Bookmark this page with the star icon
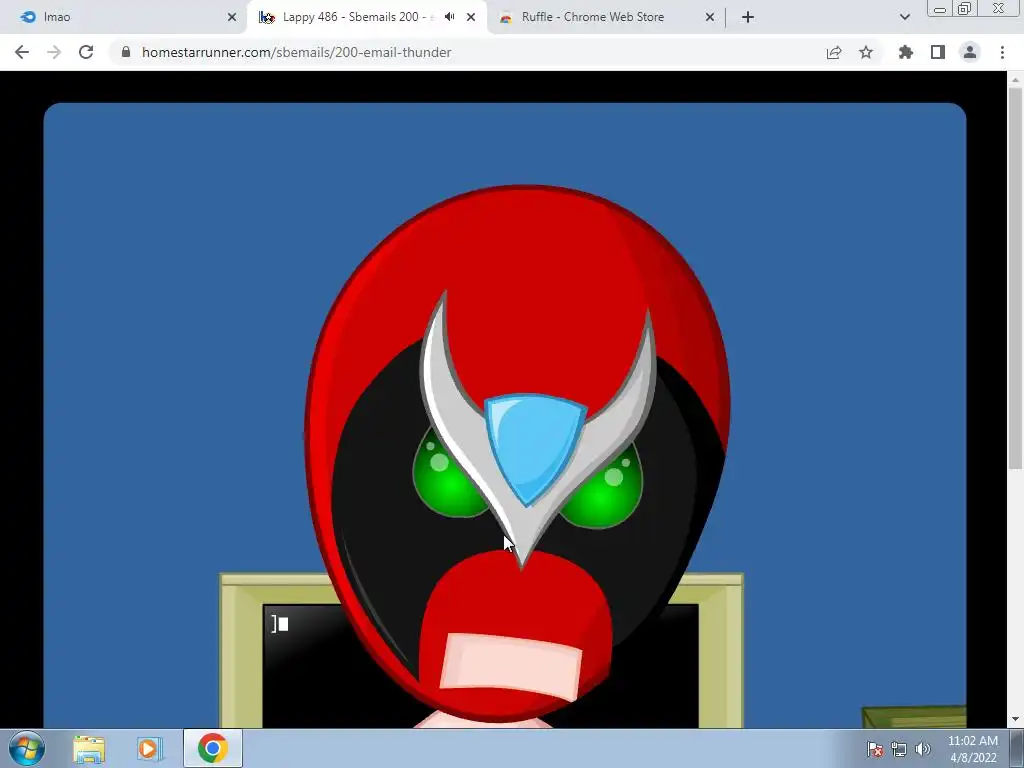 tap(866, 52)
